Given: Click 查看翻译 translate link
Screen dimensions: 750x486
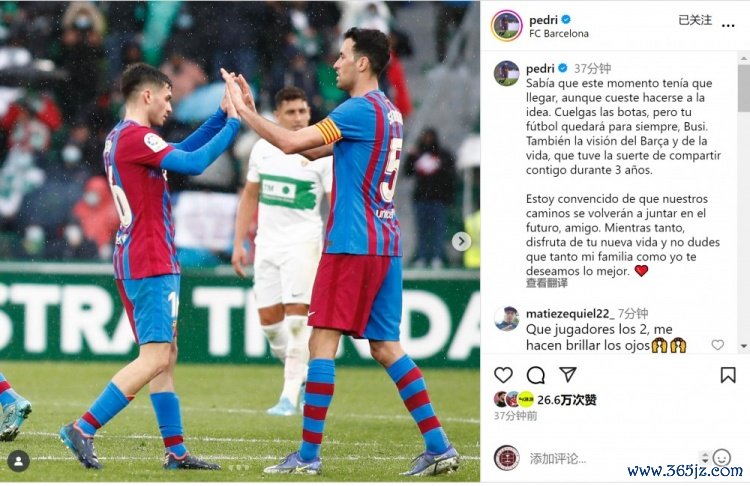Looking at the screenshot, I should pos(547,283).
